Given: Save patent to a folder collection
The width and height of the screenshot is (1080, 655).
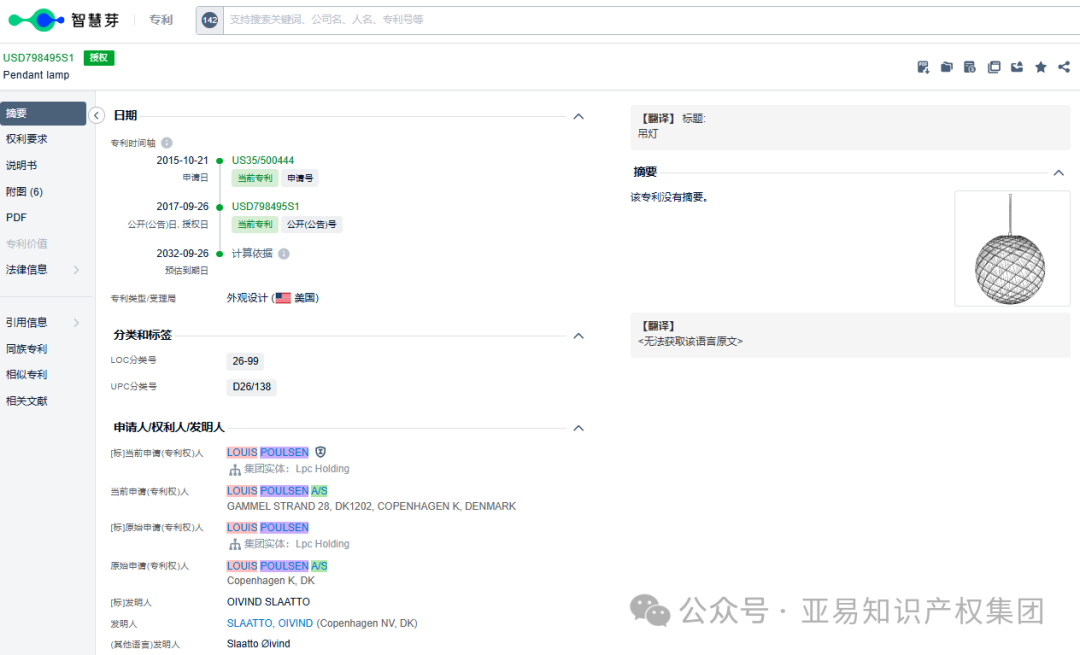Looking at the screenshot, I should click(946, 67).
